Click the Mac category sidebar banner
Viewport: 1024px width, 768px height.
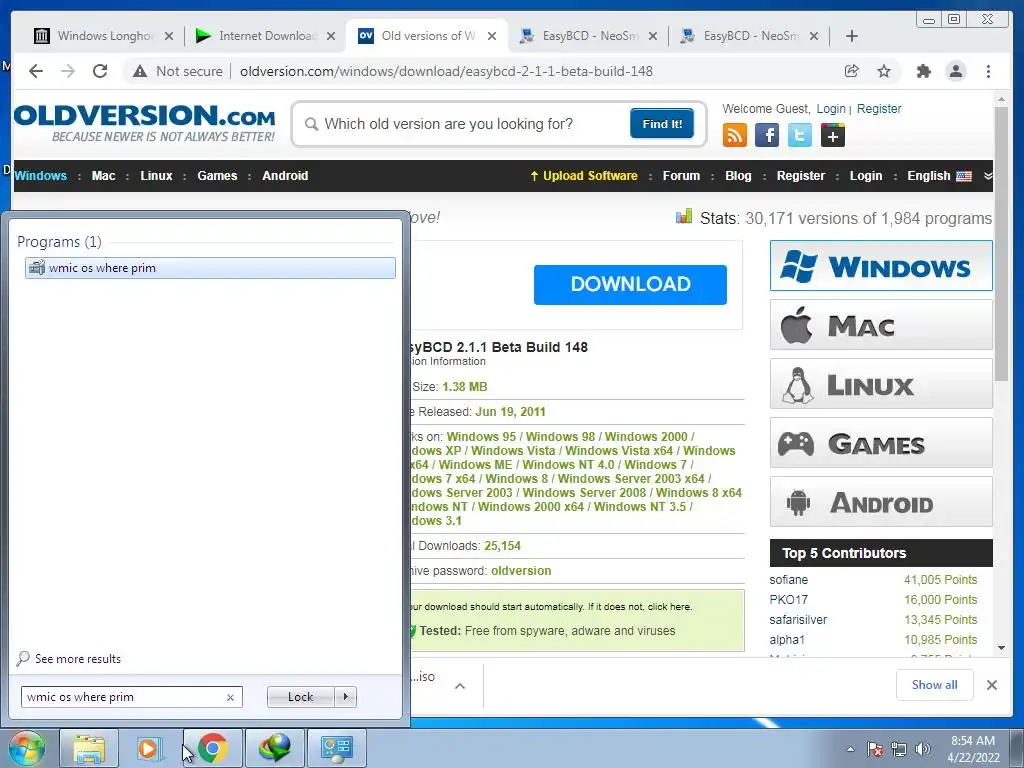881,325
